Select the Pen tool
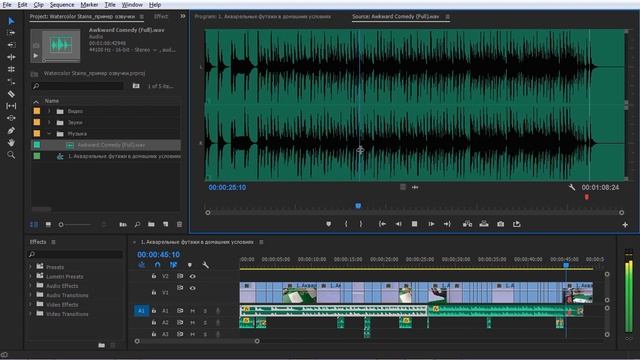640x360 pixels. 11,131
